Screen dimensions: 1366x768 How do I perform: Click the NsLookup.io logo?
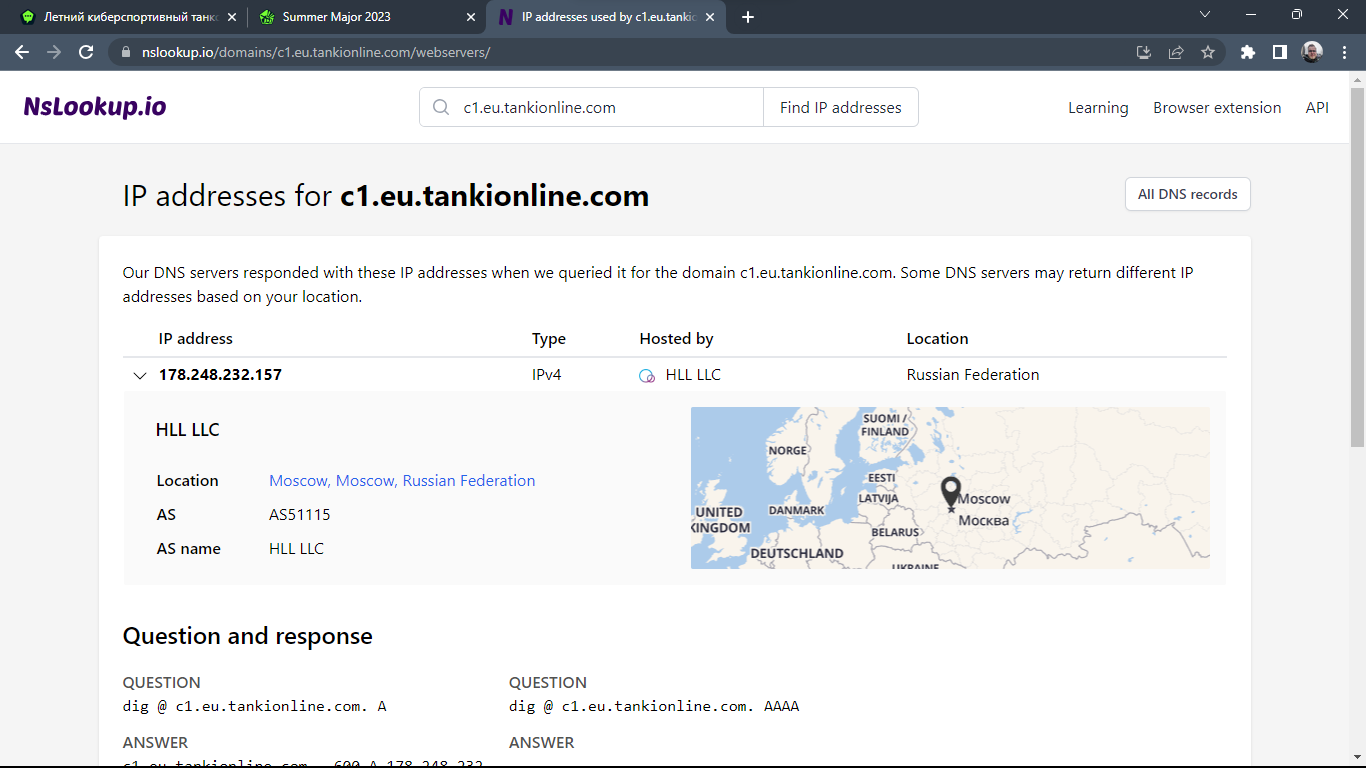(x=95, y=107)
